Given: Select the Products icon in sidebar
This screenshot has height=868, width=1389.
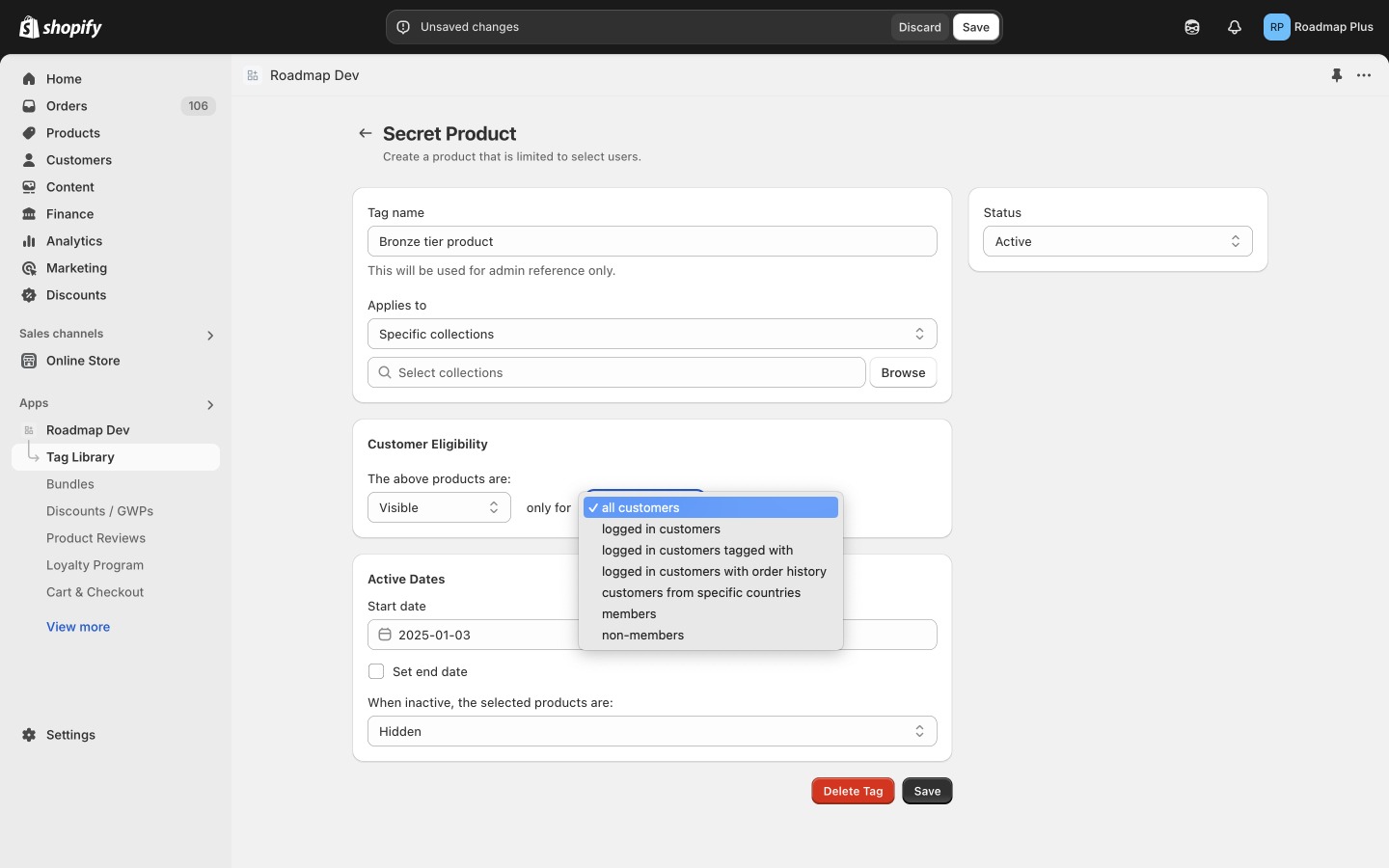Looking at the screenshot, I should click(29, 133).
